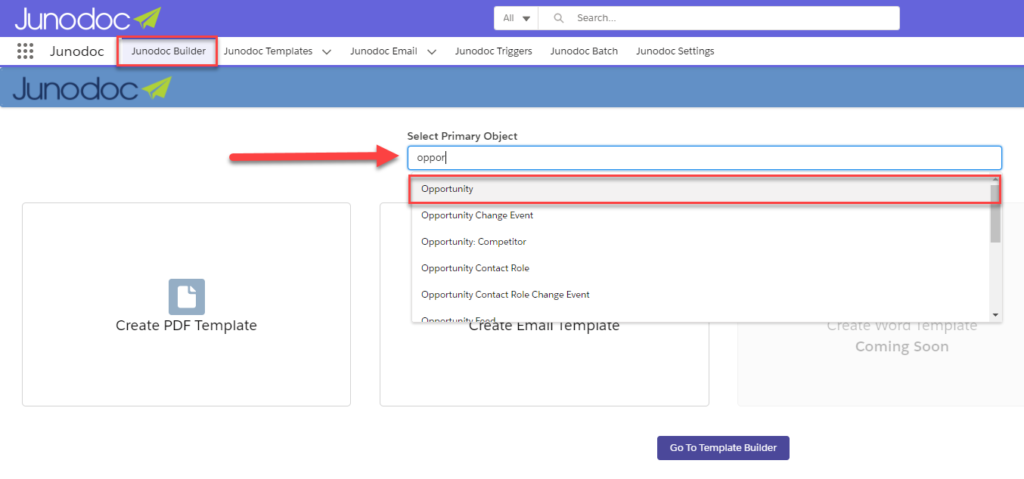Click the Junodoc banner logo below the tabs
The image size is (1024, 479).
[91, 88]
